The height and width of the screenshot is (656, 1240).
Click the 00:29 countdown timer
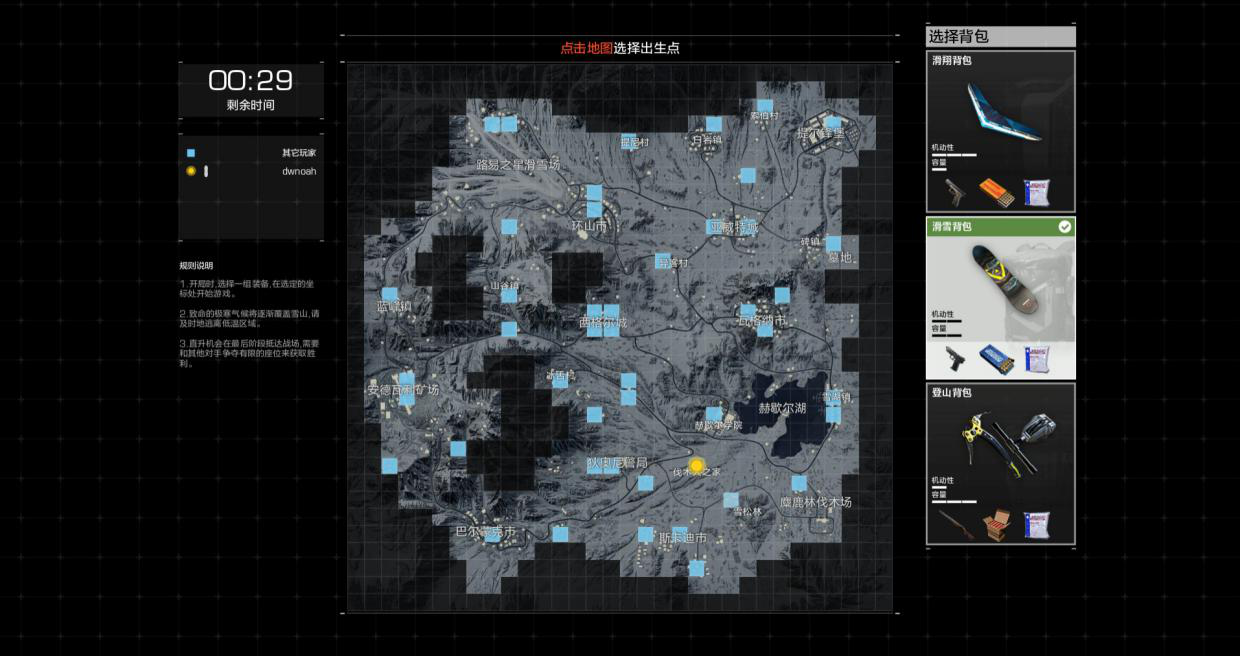(x=250, y=81)
